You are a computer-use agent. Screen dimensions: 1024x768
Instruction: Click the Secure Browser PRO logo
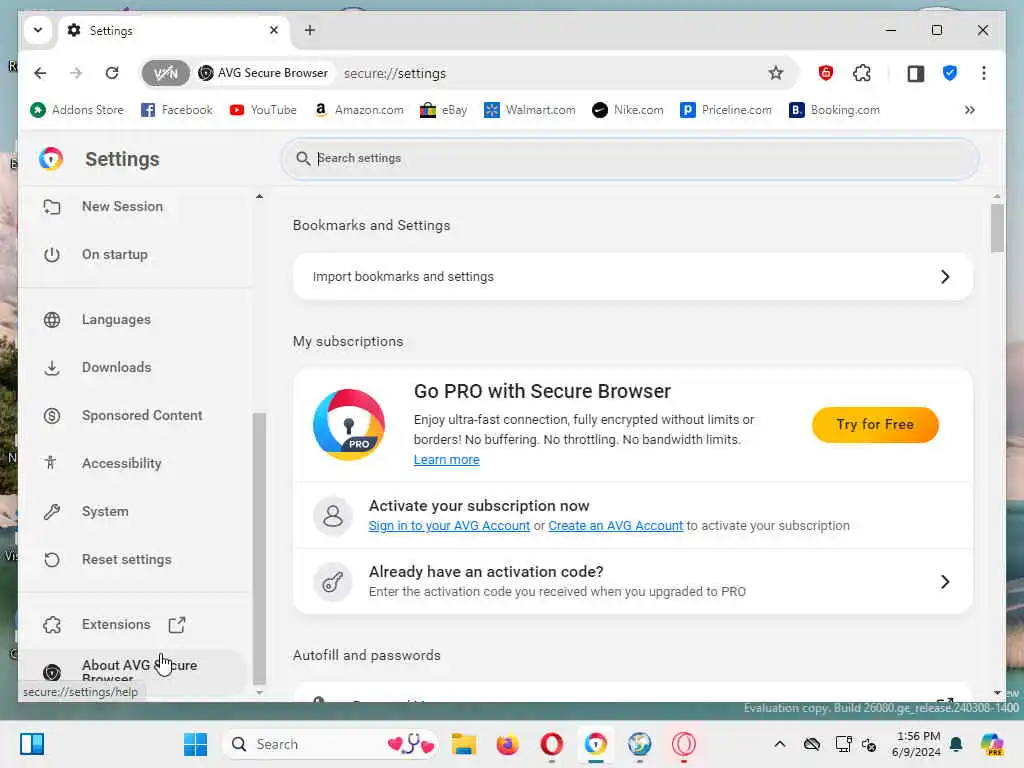click(x=349, y=425)
